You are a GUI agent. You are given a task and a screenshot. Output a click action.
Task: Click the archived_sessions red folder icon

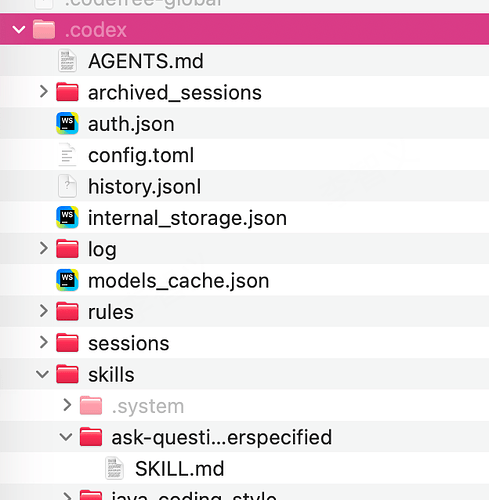(67, 92)
